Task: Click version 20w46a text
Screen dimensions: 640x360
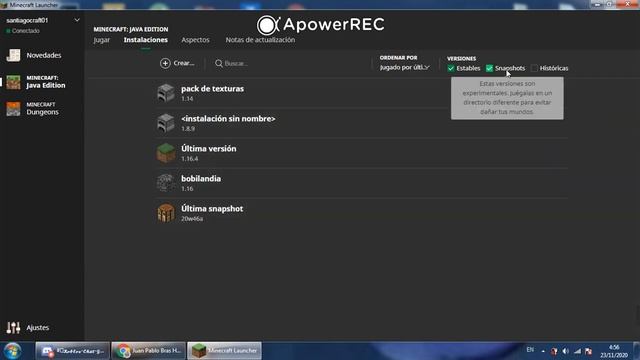Action: pos(192,219)
